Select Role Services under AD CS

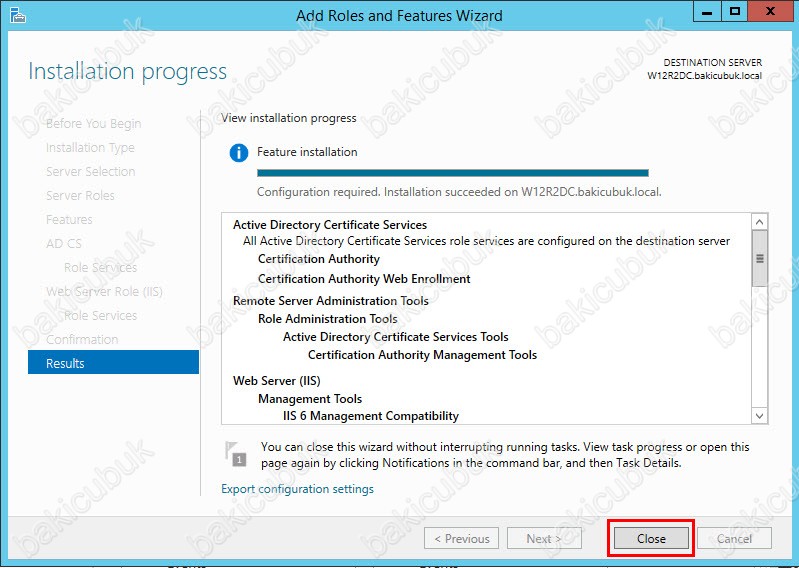coord(100,267)
